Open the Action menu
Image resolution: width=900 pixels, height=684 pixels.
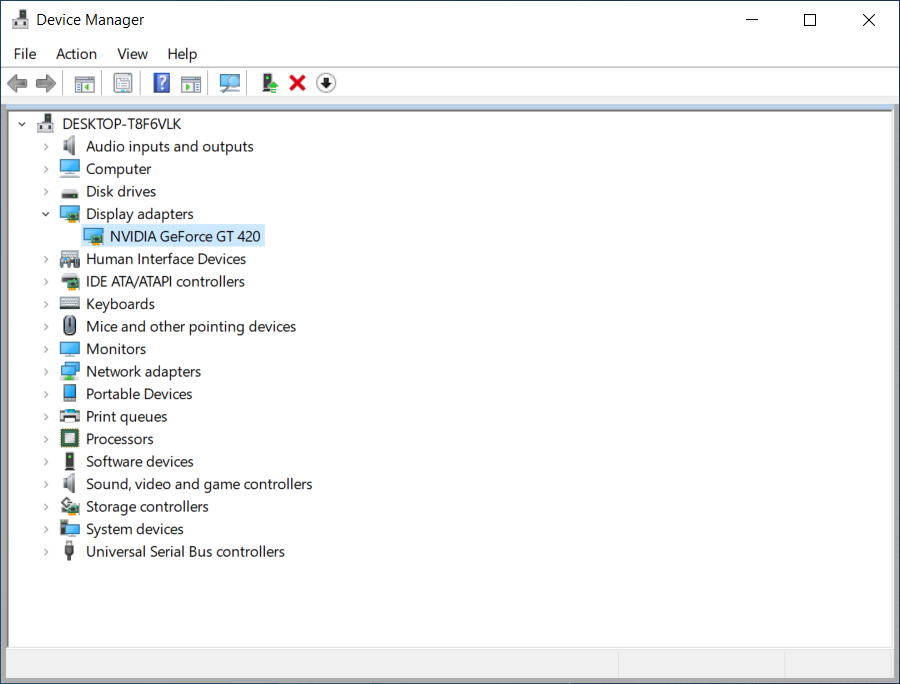(x=76, y=54)
